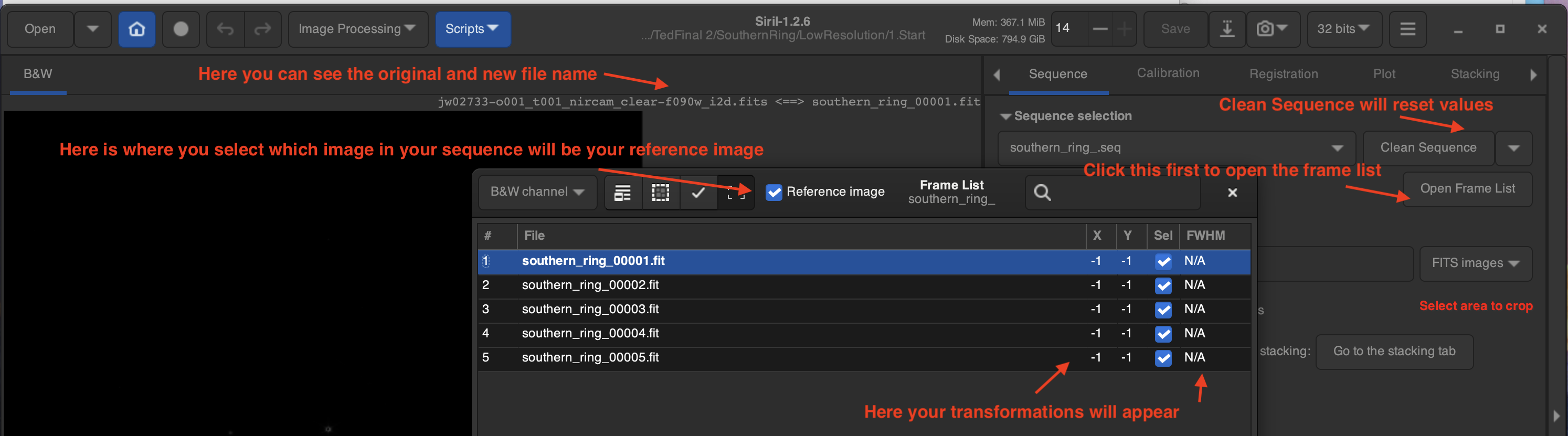Click the Open Frame List button
This screenshot has width=1568, height=436.
1467,189
